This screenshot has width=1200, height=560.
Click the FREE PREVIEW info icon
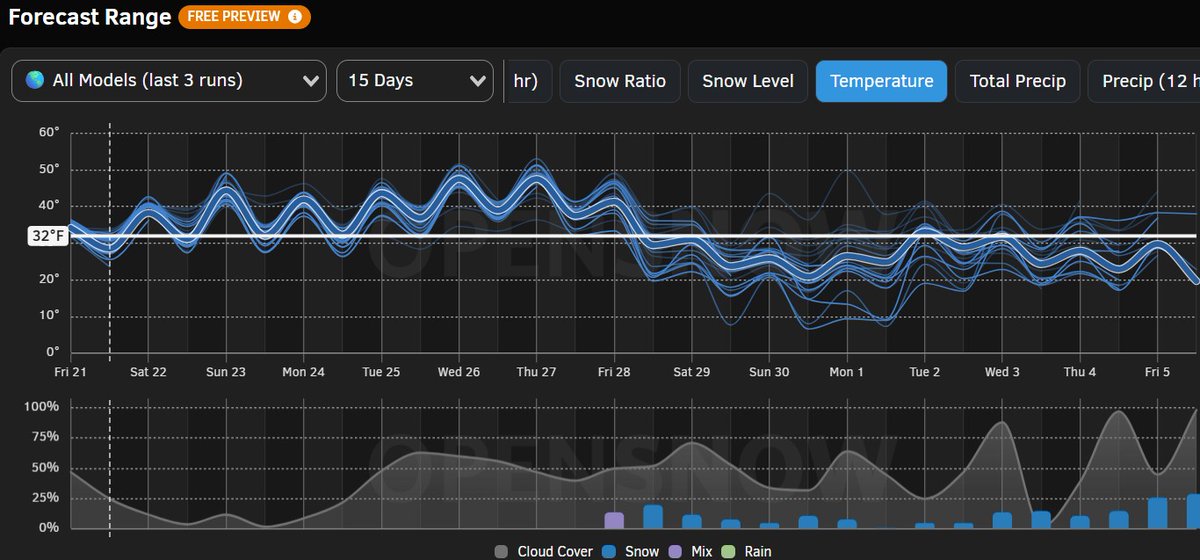click(x=294, y=17)
